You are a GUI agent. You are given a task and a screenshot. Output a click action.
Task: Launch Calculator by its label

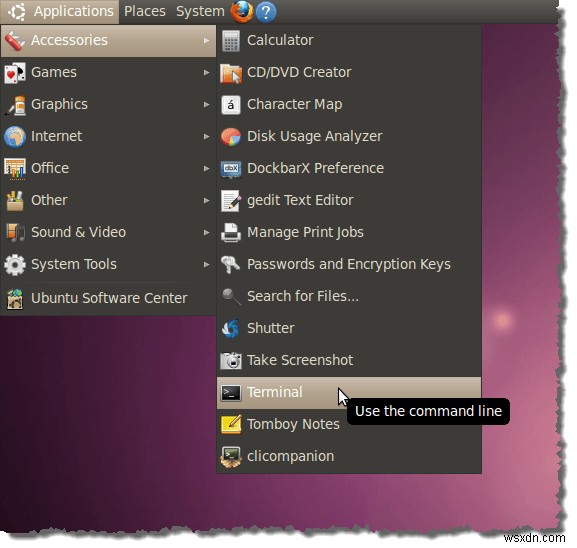pos(280,40)
